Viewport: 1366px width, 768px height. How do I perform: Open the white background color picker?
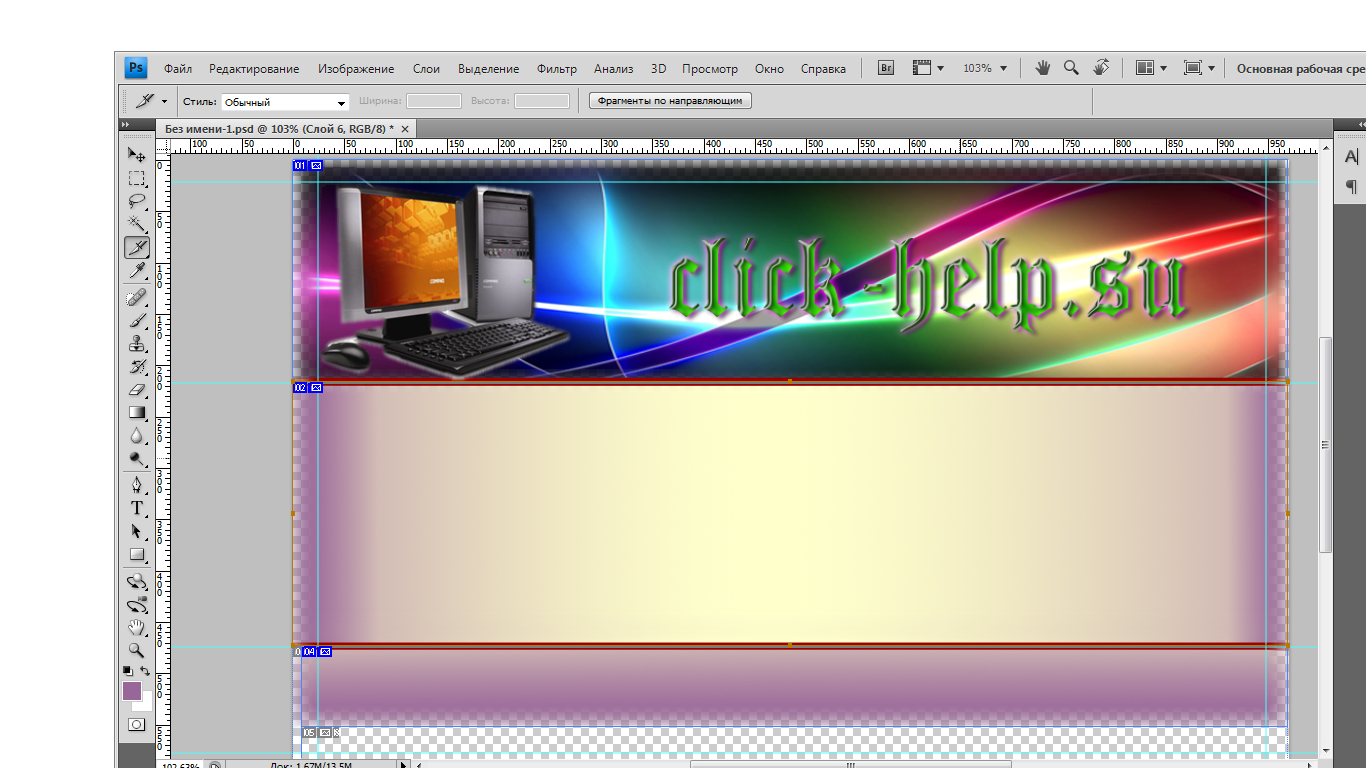146,704
